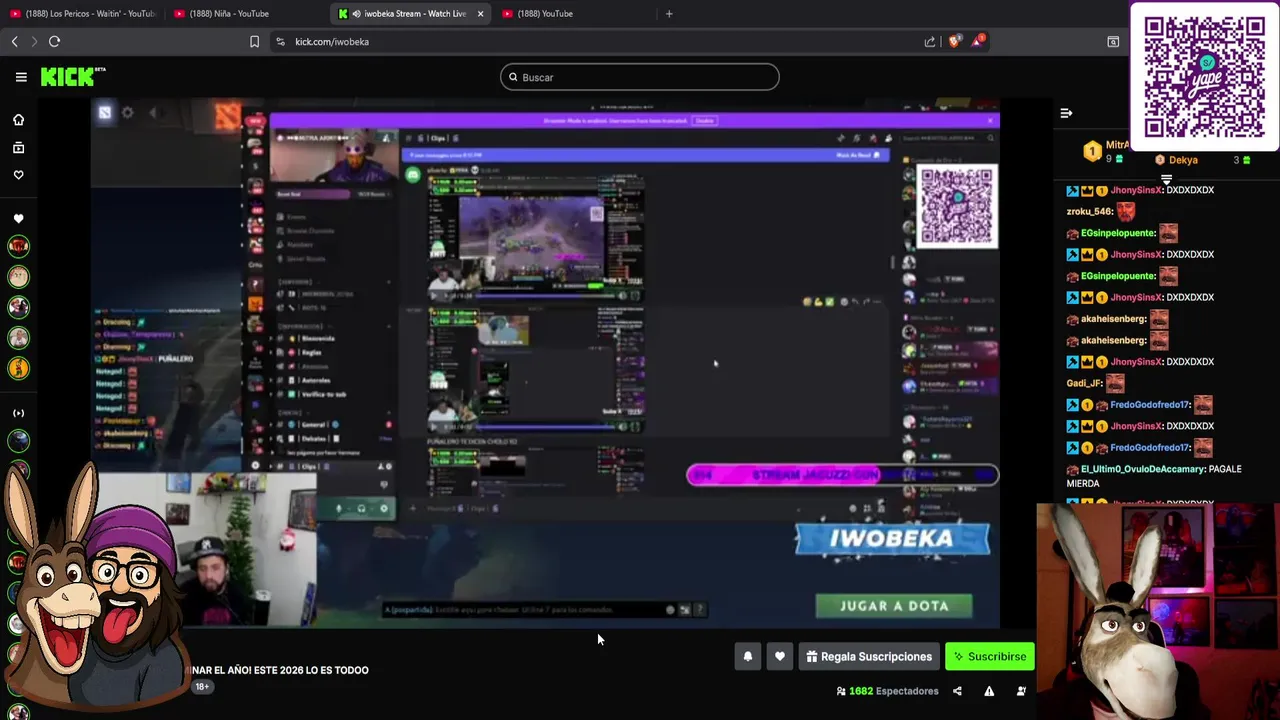Click the green Suscribirse button

(990, 657)
